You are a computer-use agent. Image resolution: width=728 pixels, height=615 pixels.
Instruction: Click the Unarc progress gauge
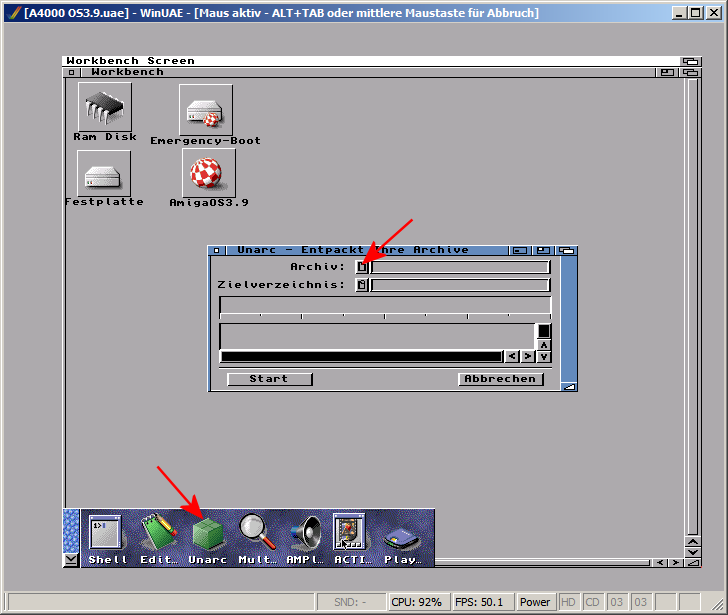pos(385,307)
